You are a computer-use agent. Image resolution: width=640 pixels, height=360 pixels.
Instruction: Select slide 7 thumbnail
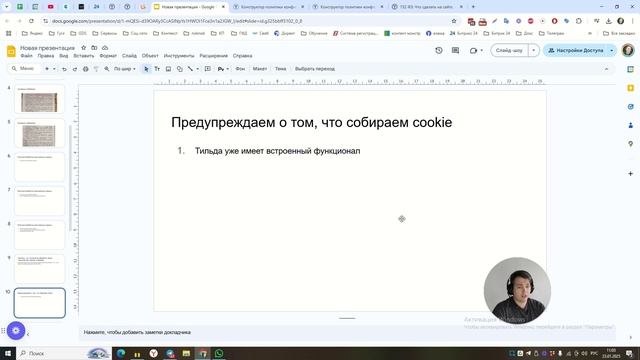coord(39,201)
